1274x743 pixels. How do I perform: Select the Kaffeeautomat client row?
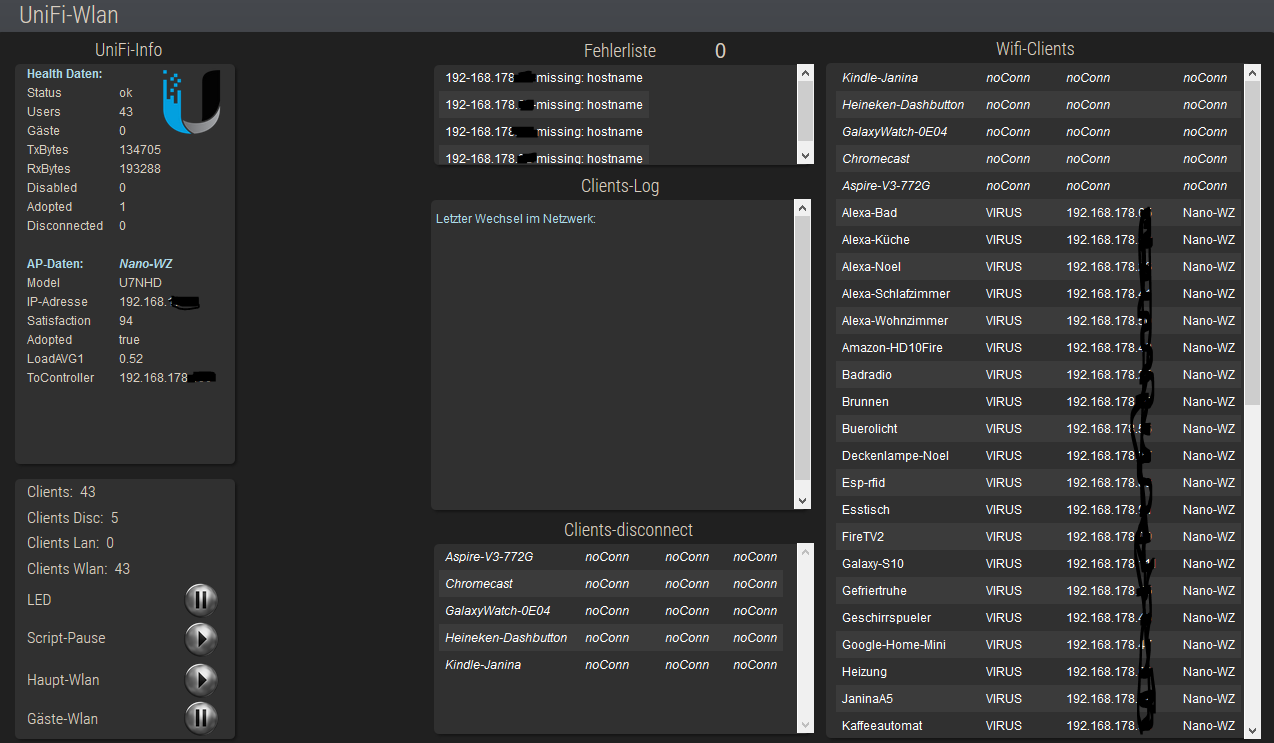click(x=1040, y=726)
